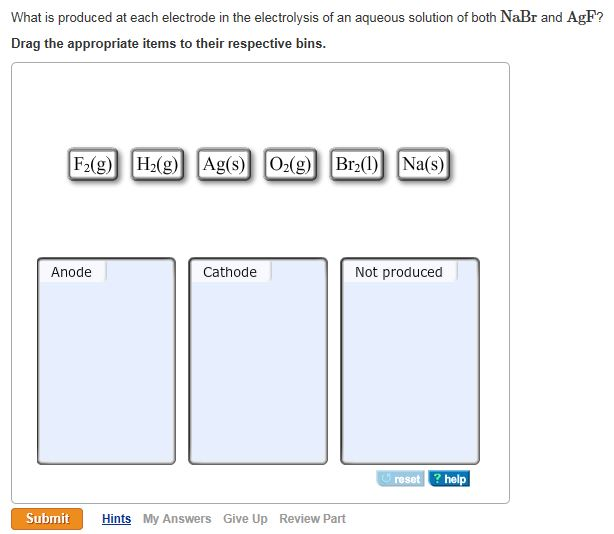Viewport: 614px width, 534px height.
Task: Click the Not produced bin label
Action: [398, 272]
